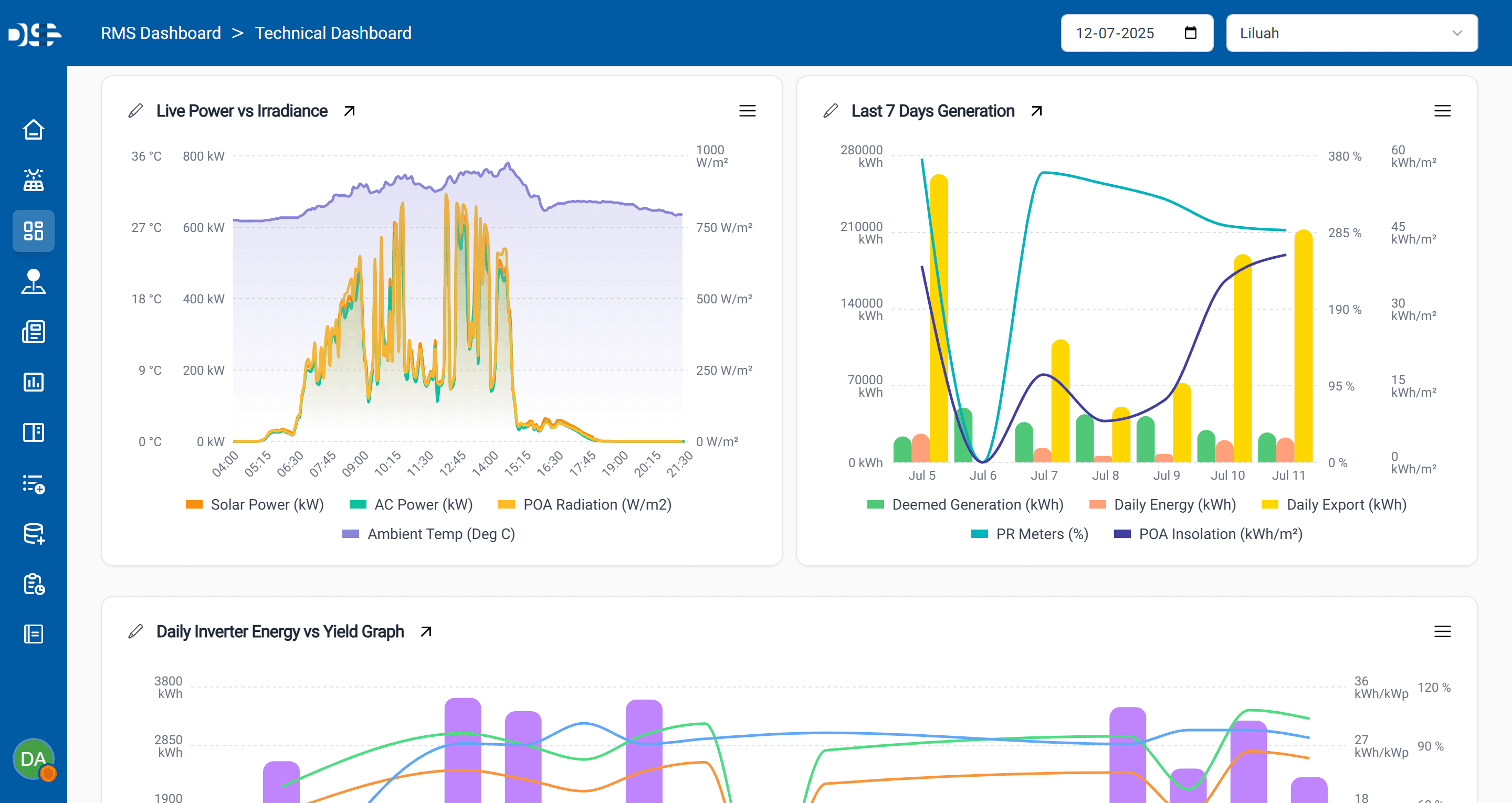Open Live Power chart hamburger menu
Viewport: 1512px width, 803px height.
click(747, 111)
